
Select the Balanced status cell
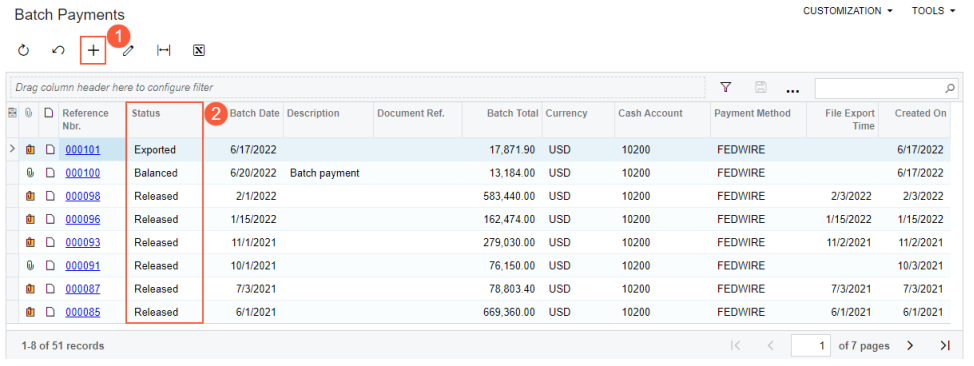tap(165, 173)
